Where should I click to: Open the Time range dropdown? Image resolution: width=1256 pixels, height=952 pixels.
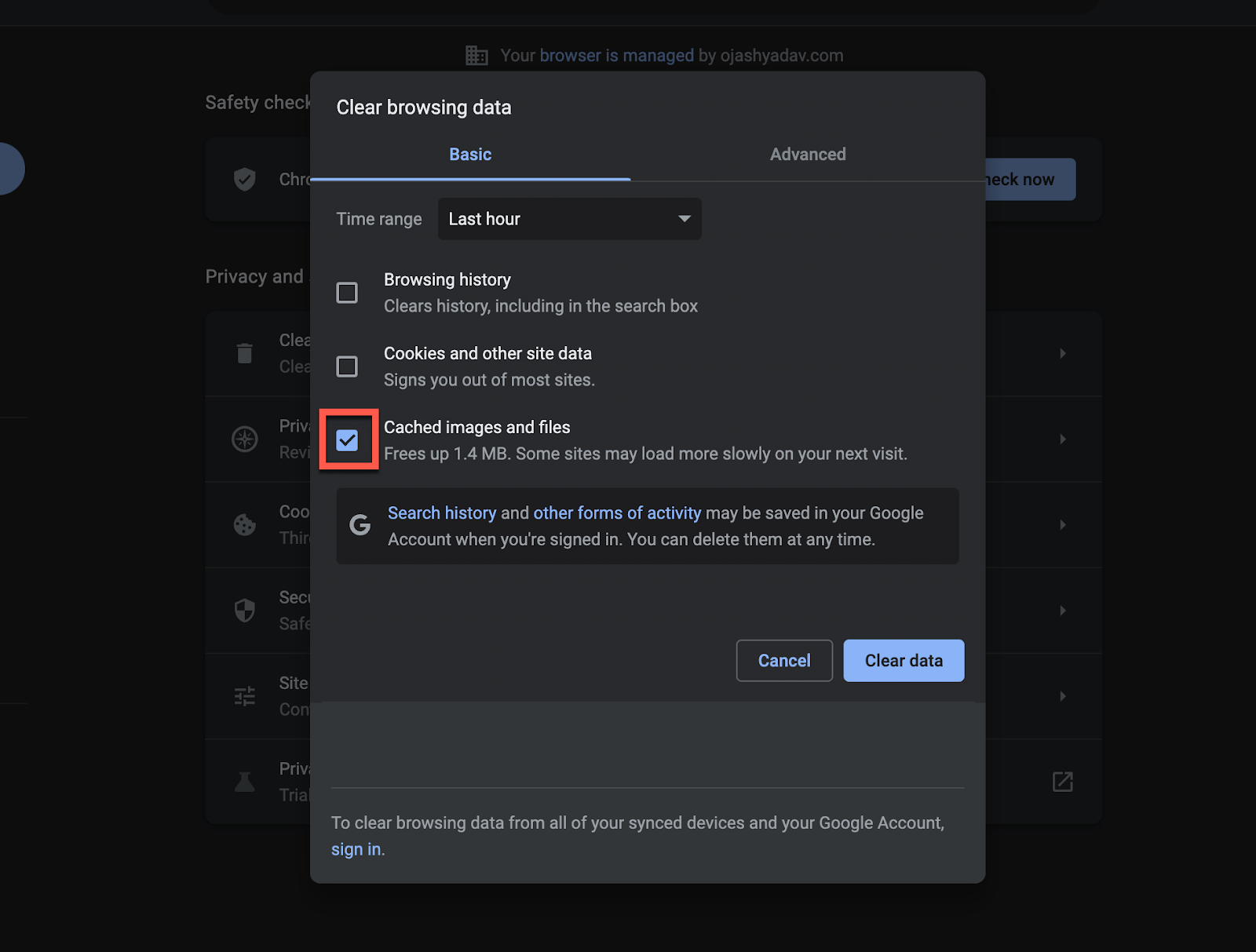coord(570,219)
